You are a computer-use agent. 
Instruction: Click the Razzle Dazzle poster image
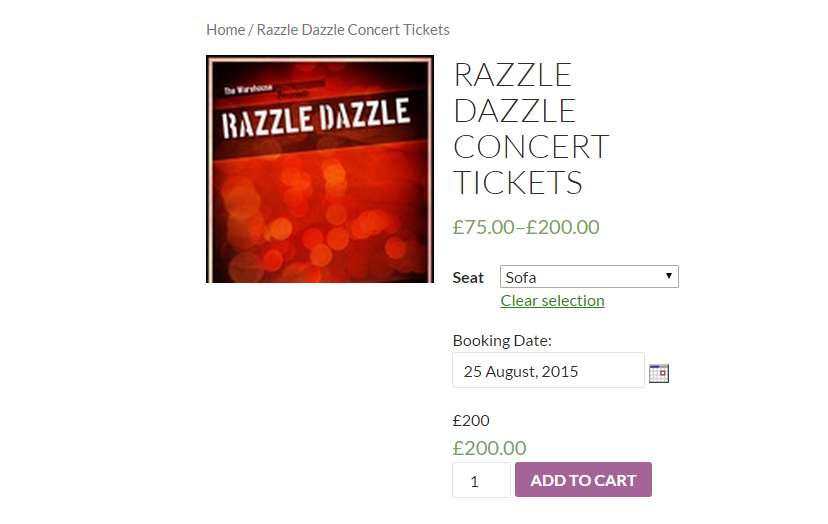click(320, 169)
